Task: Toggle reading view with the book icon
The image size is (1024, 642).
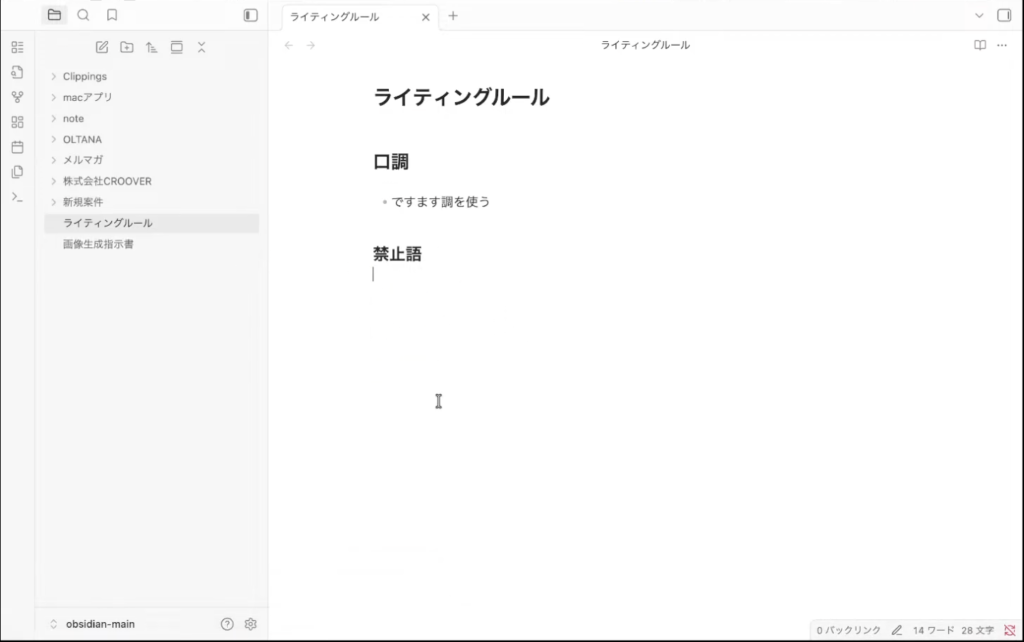Action: (x=978, y=45)
